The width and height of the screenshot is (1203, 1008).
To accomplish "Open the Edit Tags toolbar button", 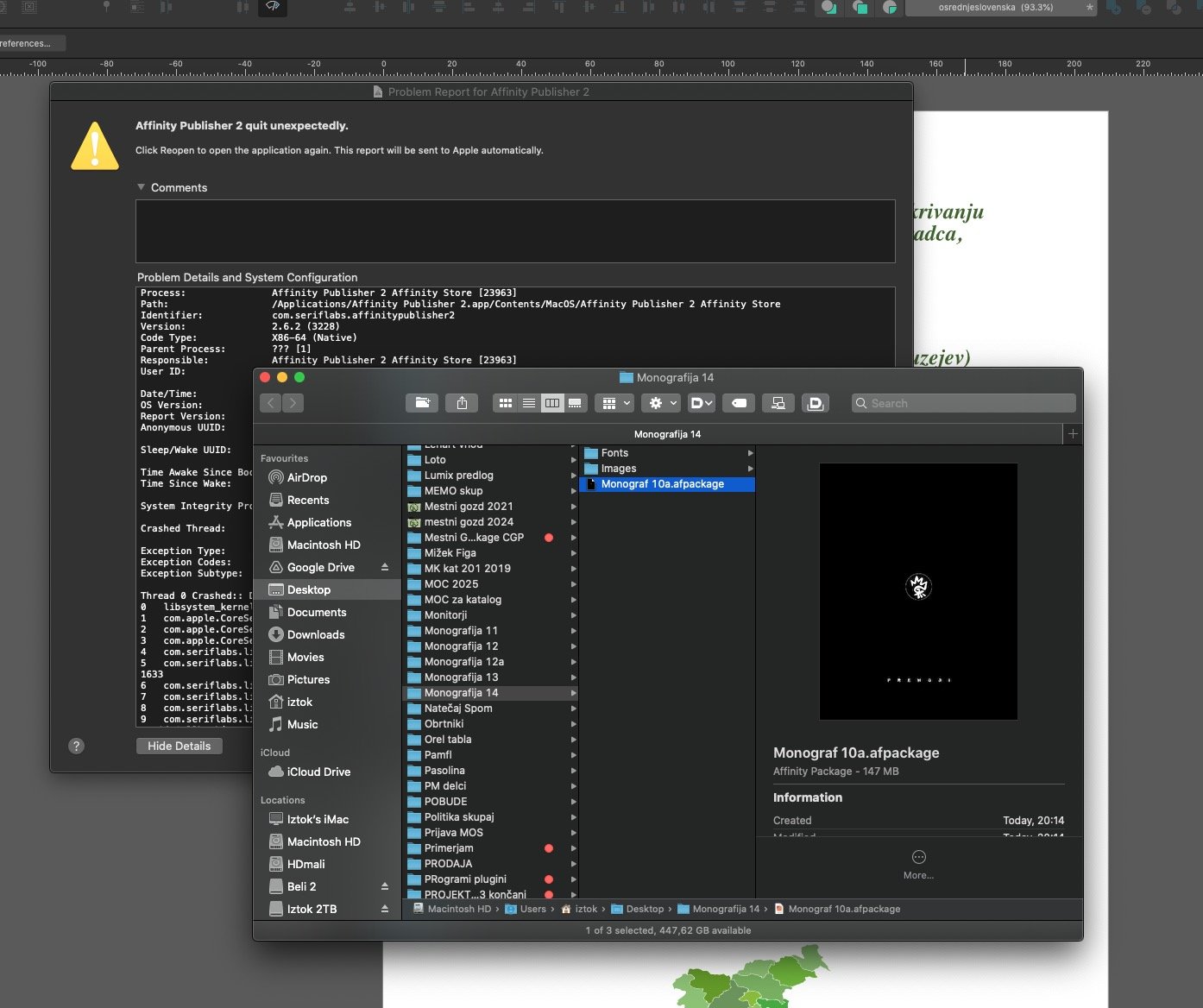I will (x=740, y=403).
